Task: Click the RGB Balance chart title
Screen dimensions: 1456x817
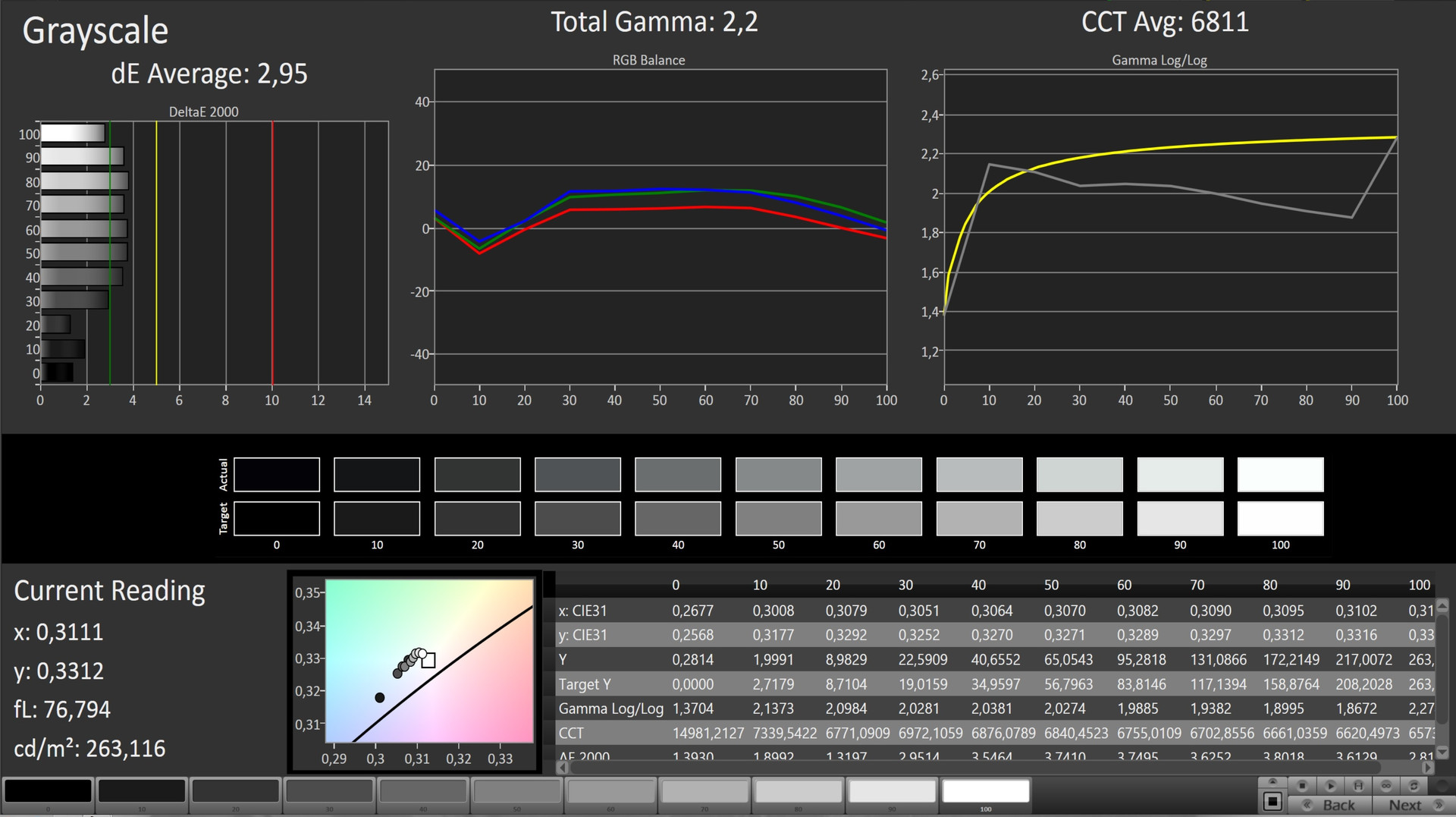Action: 648,60
